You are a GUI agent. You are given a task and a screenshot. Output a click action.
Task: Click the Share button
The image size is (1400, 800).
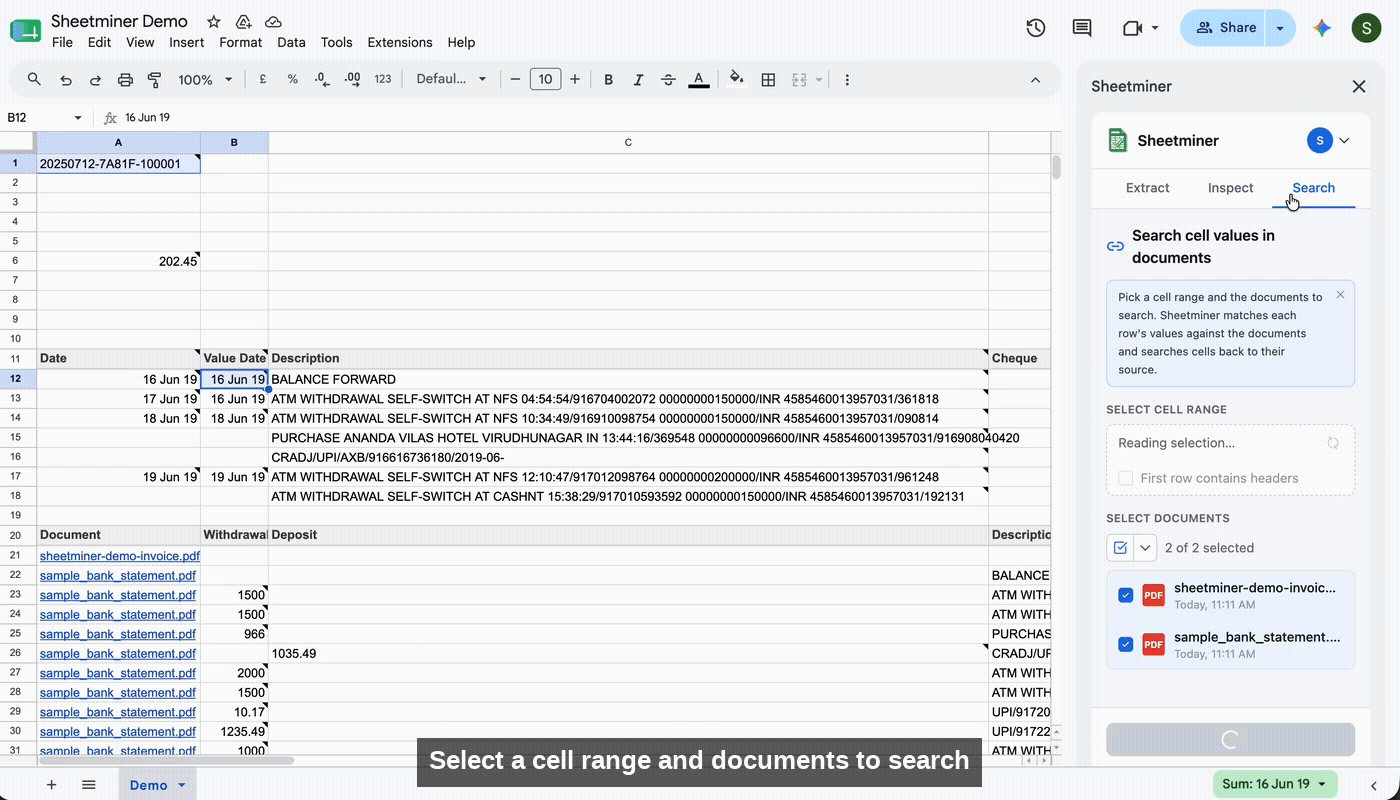[1223, 28]
